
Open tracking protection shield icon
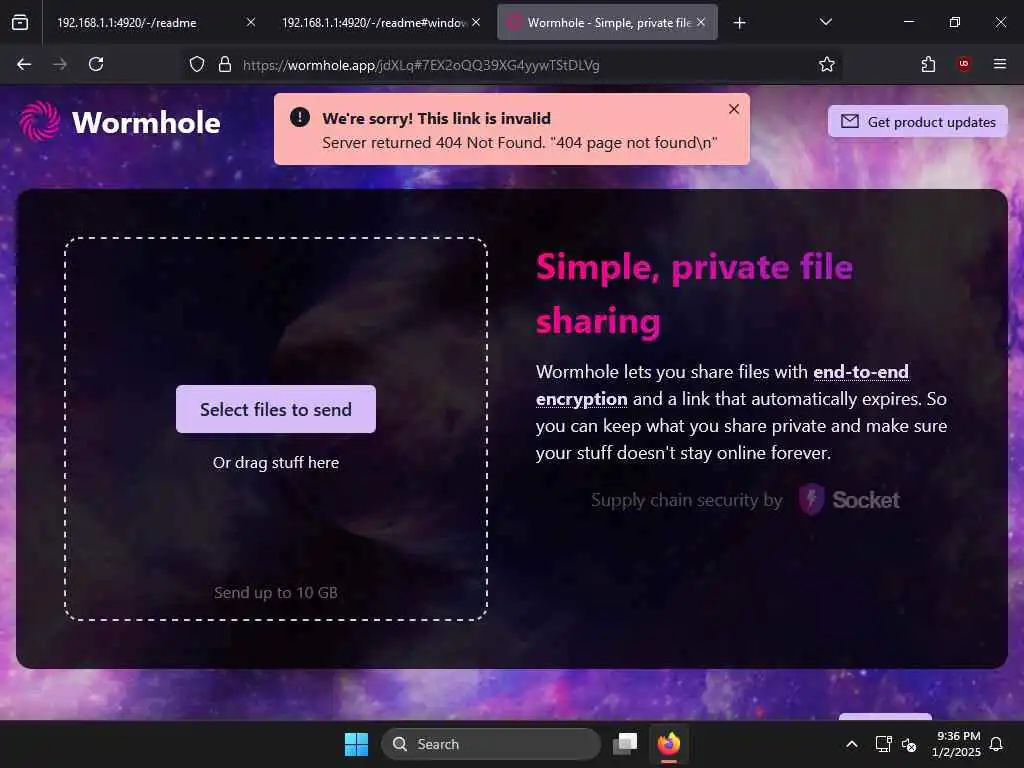pos(197,65)
